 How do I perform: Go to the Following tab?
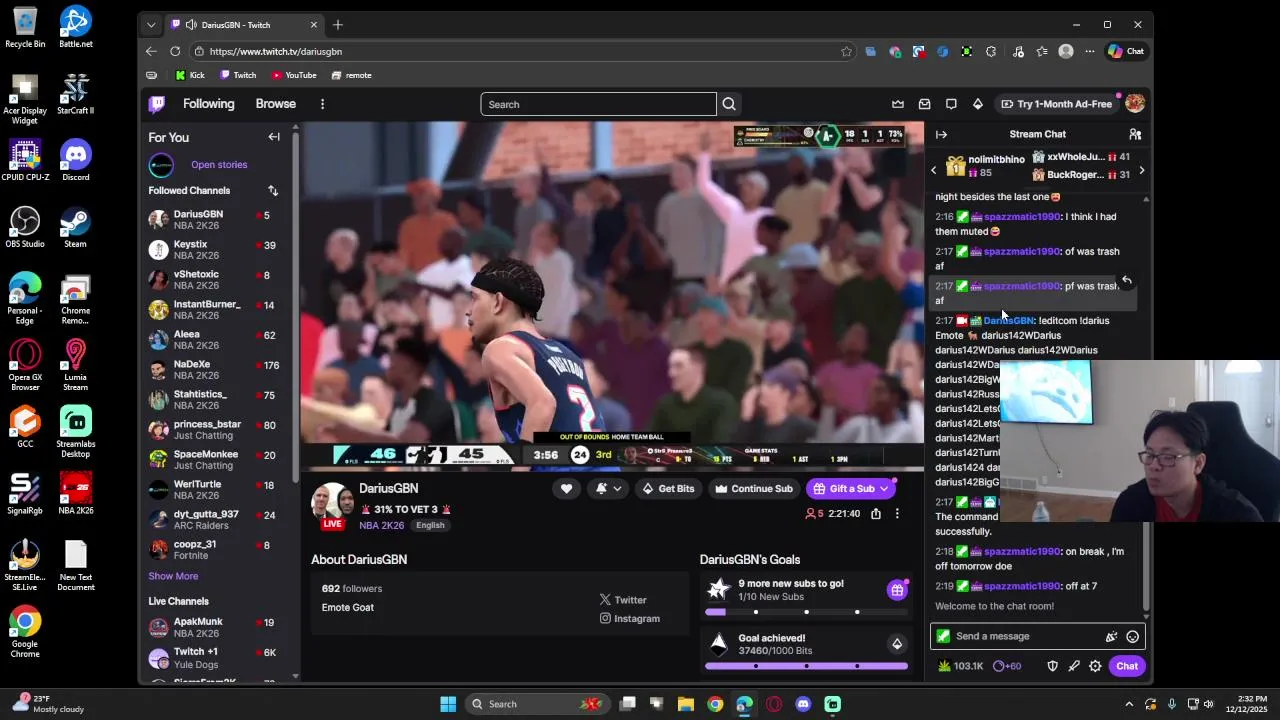click(x=208, y=104)
